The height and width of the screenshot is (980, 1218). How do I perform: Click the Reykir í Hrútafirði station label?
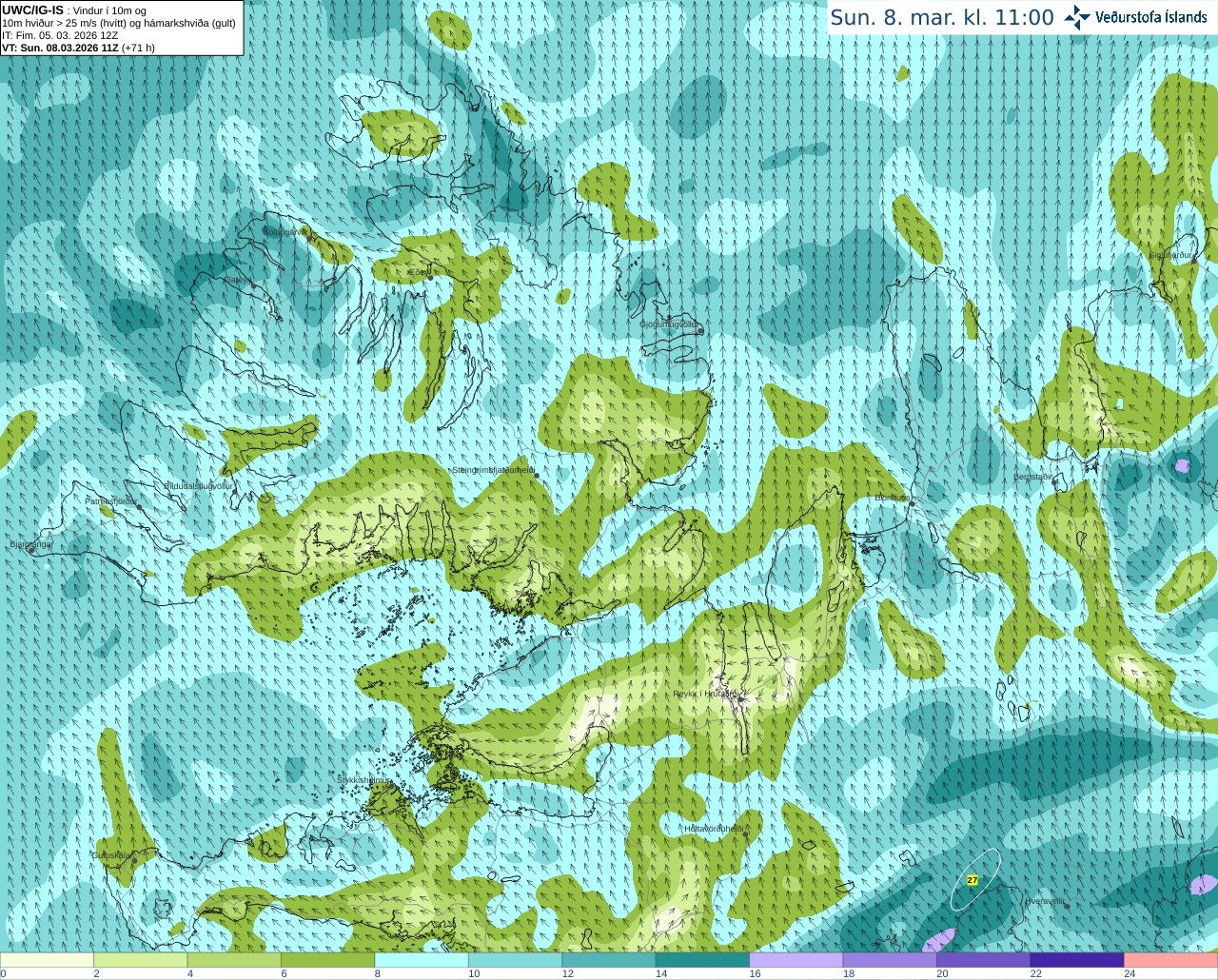coord(705,694)
